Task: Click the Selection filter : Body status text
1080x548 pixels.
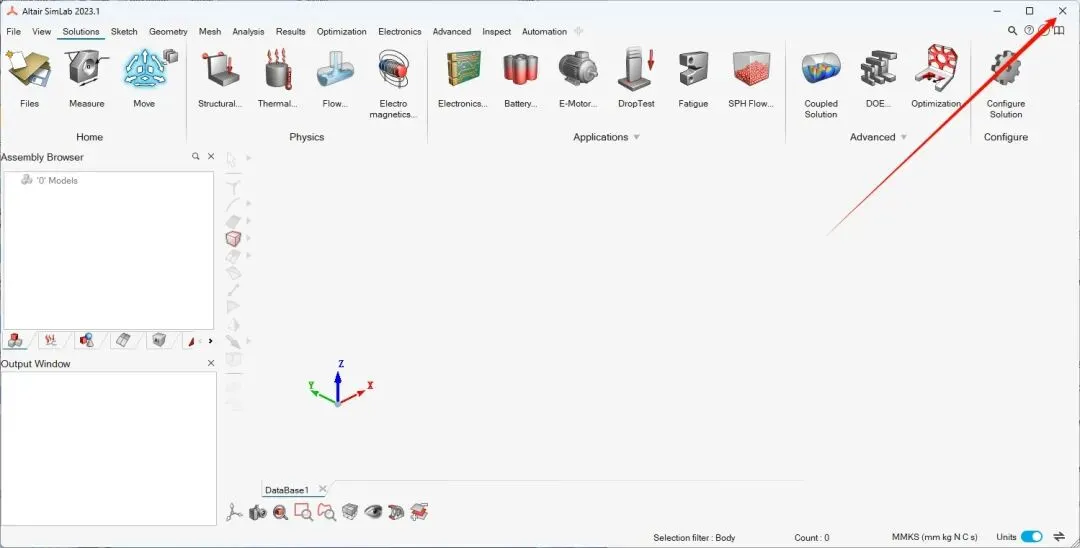Action: [694, 538]
